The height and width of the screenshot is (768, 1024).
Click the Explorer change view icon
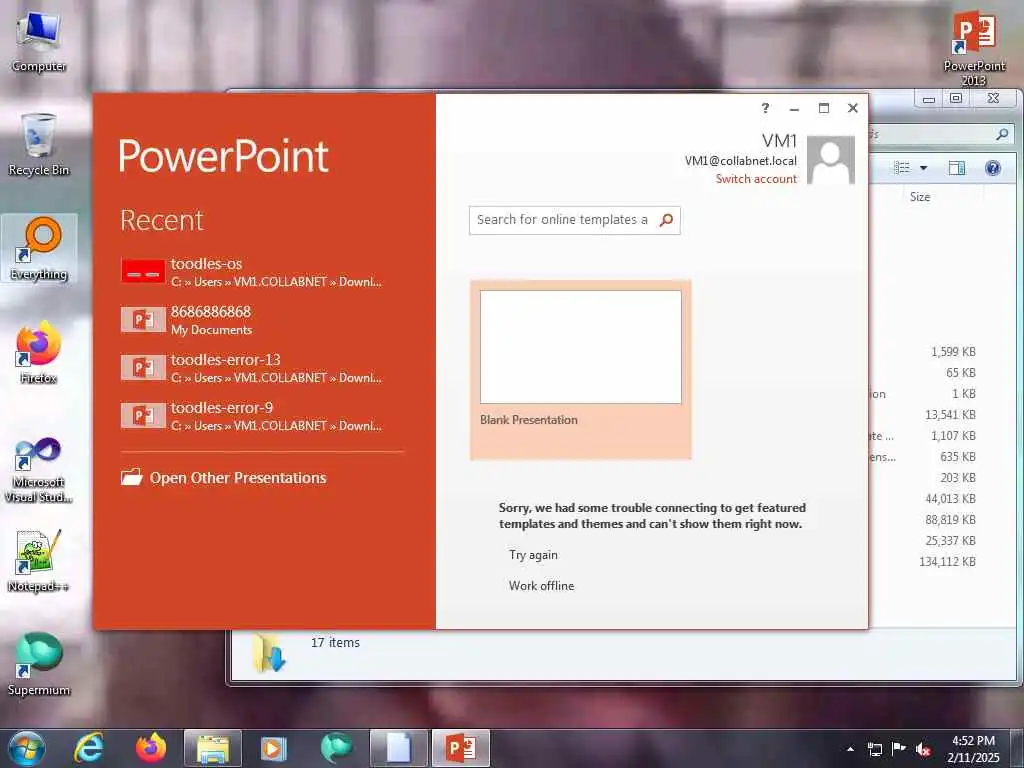902,168
